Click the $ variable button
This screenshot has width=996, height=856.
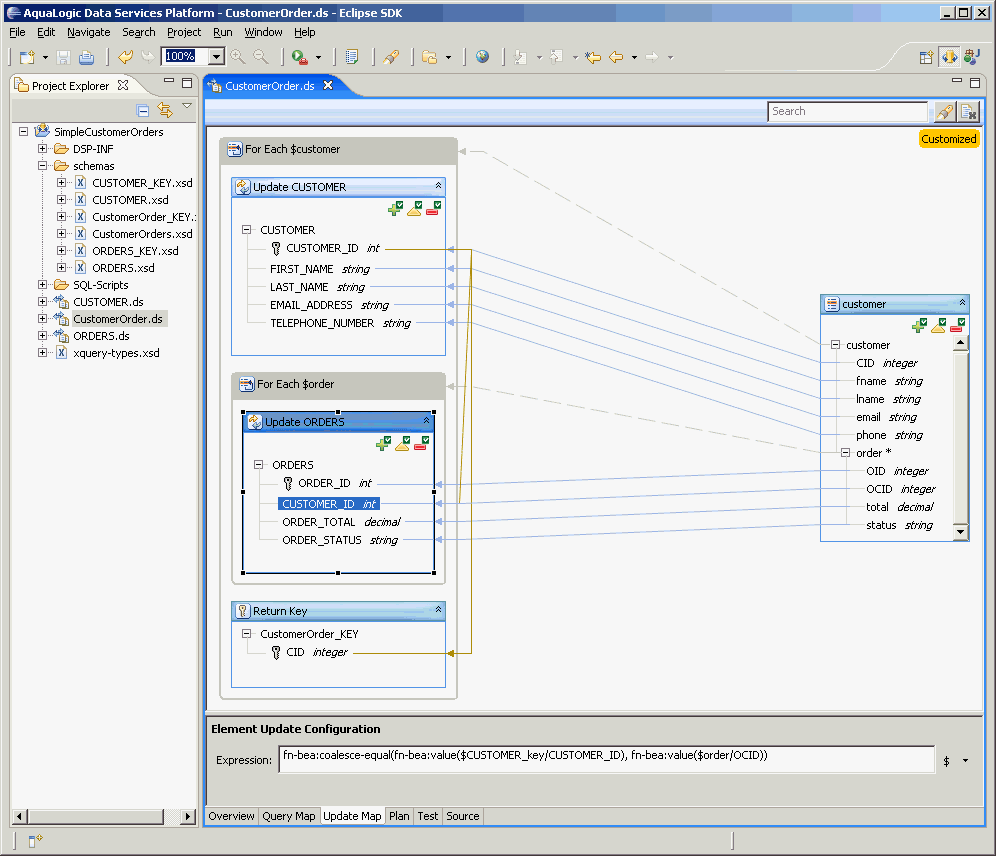point(946,761)
